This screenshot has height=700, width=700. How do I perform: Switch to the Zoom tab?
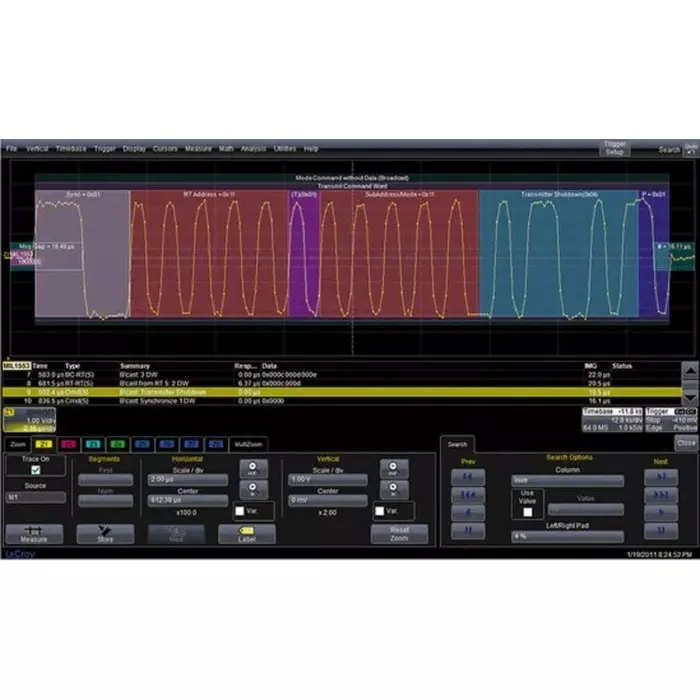pyautogui.click(x=18, y=444)
